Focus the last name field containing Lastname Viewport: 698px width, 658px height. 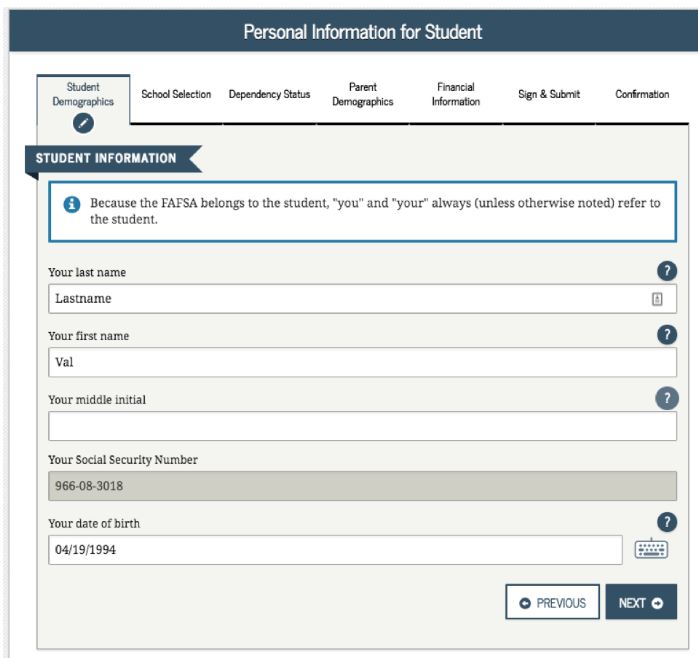[x=362, y=299]
